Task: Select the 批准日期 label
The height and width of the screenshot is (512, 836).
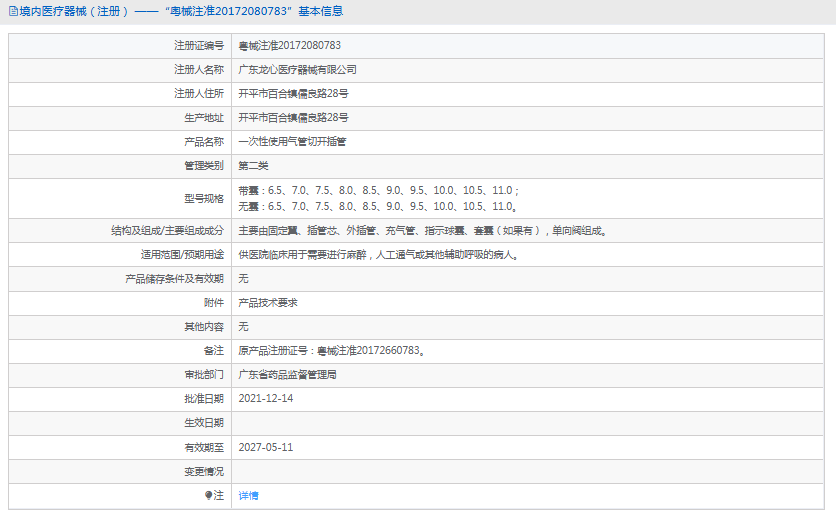Action: coord(204,399)
